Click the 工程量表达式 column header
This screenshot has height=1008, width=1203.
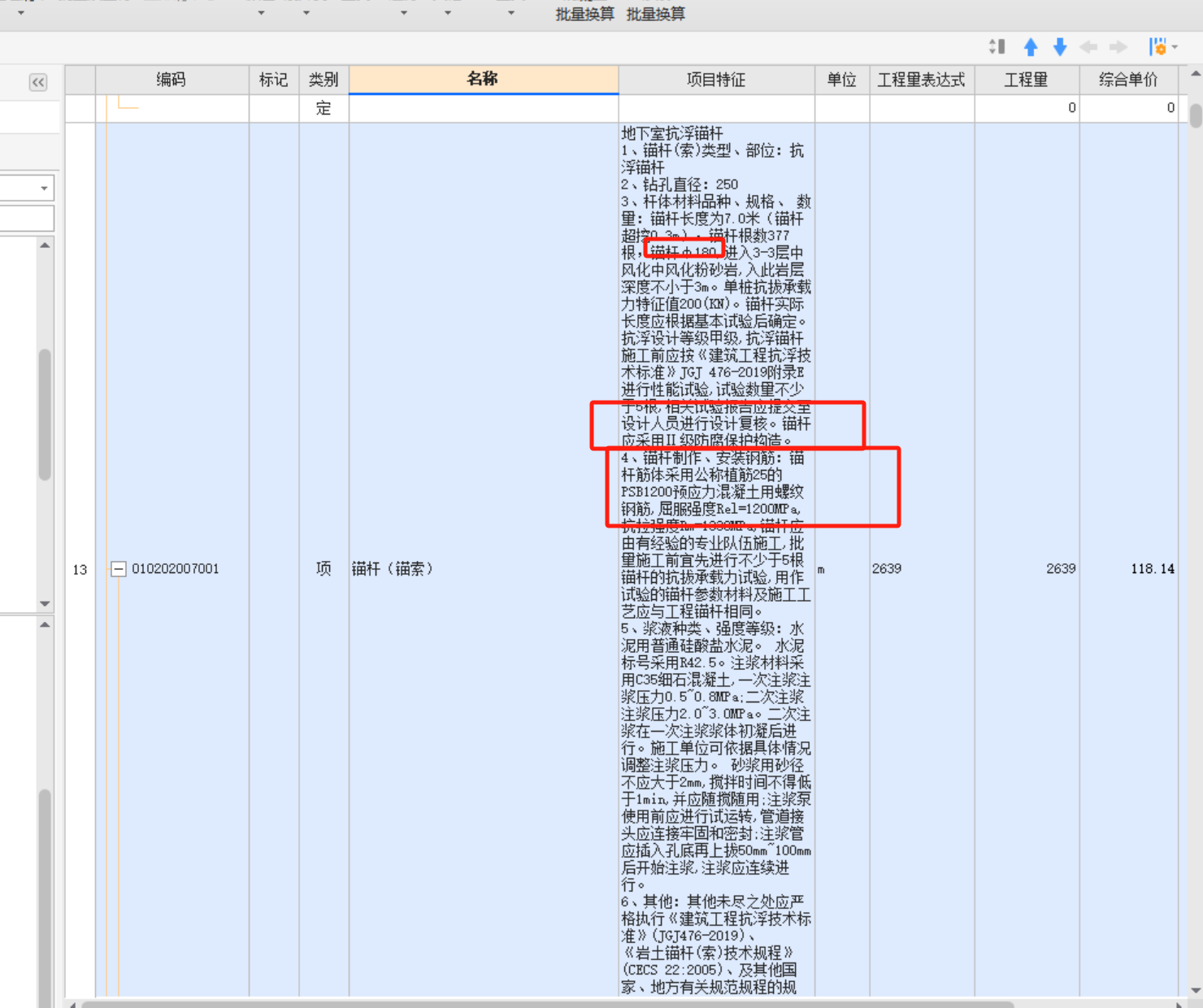pos(922,80)
